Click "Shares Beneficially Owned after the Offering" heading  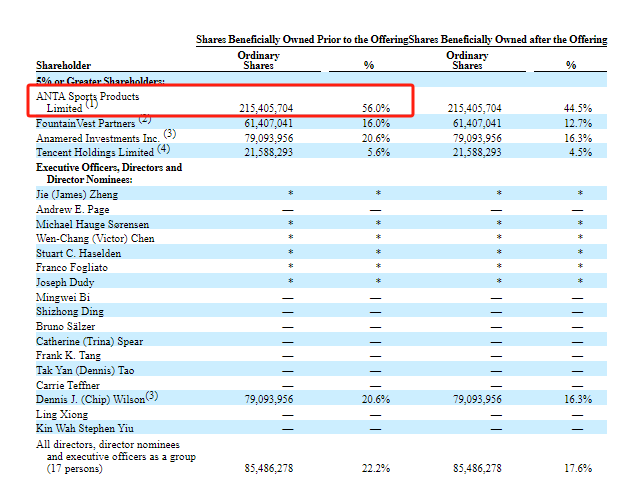click(508, 39)
